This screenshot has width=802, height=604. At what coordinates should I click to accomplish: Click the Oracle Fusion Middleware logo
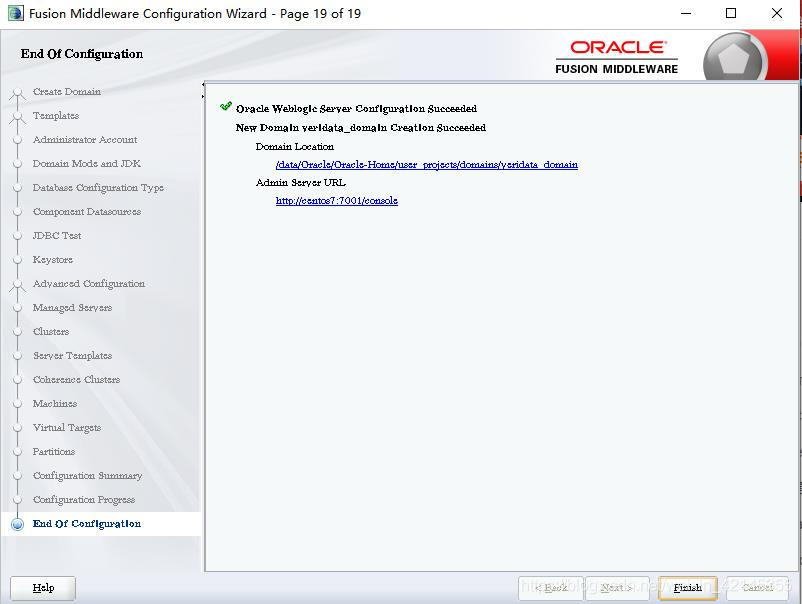coord(617,57)
